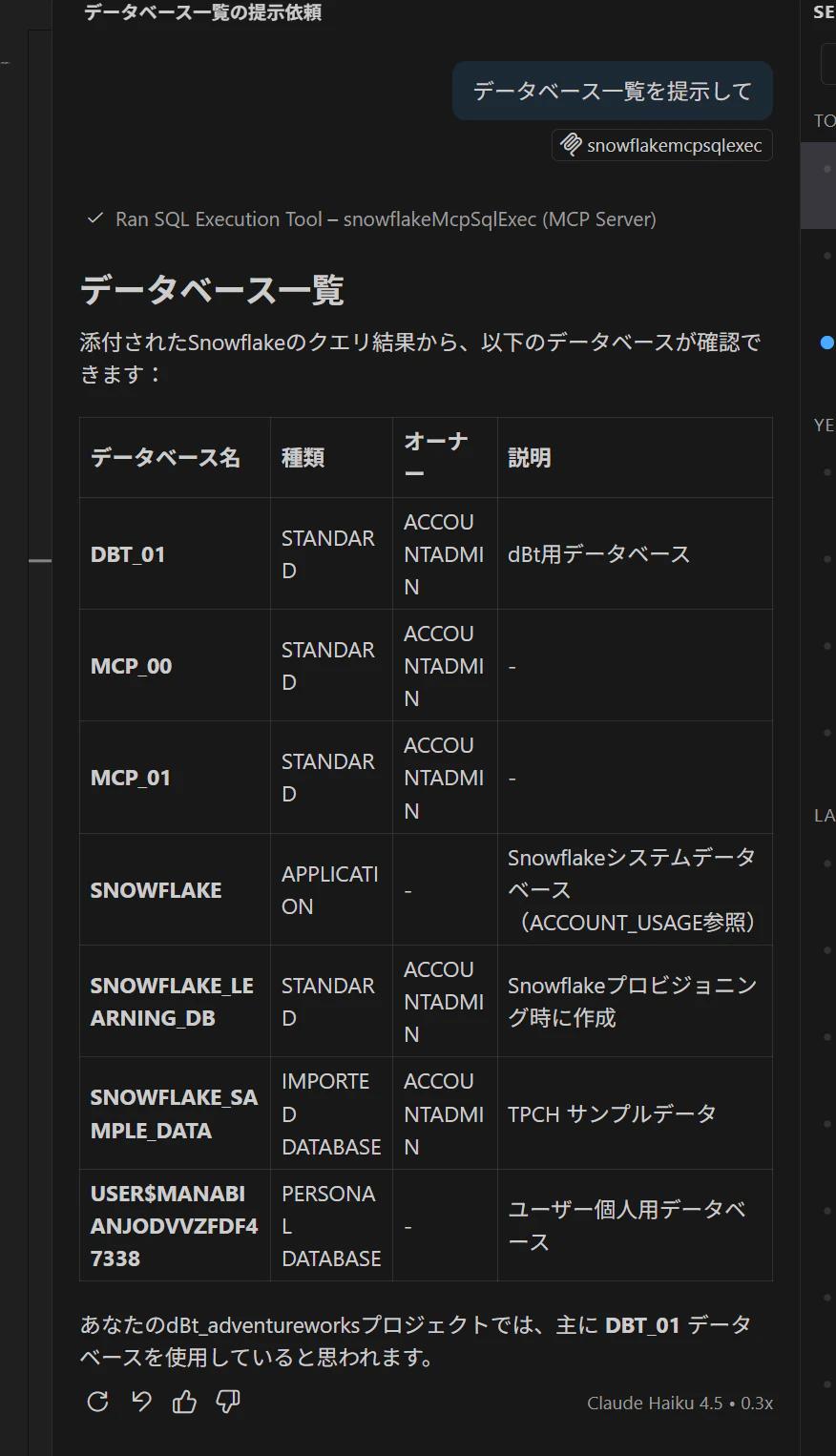Select the USER$MANABIANJODVVZFDF47338 name cell

click(175, 1225)
